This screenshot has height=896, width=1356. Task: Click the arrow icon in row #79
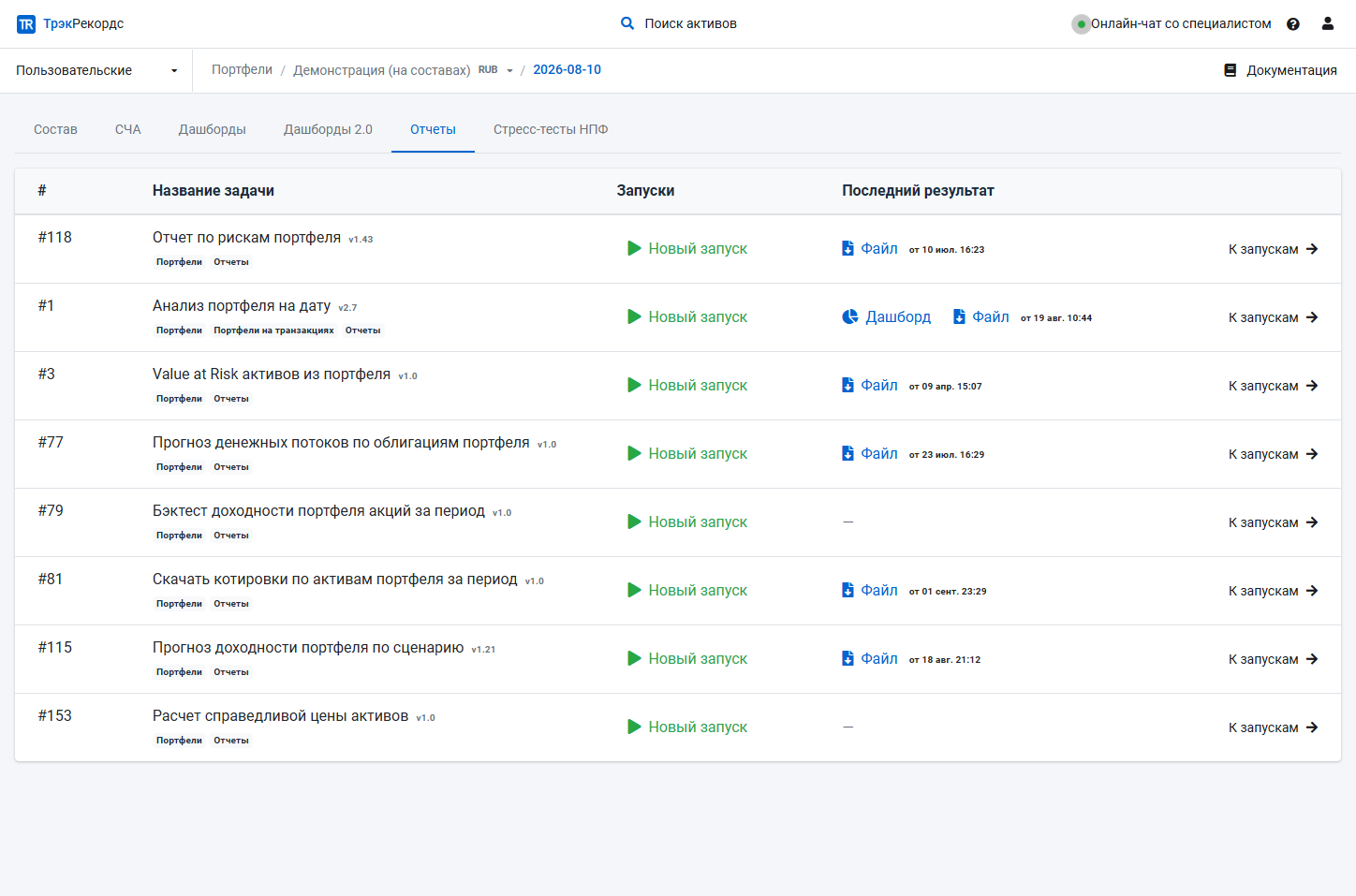coord(1312,522)
